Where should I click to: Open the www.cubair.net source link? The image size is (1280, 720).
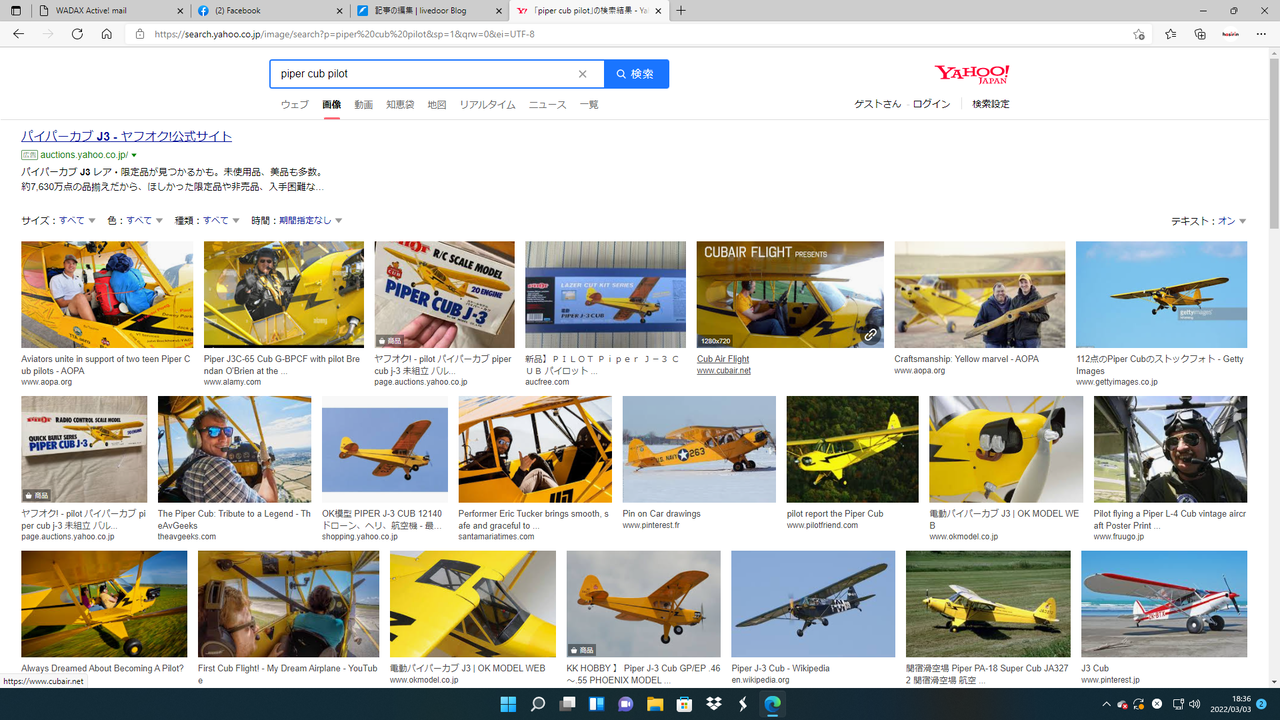click(x=724, y=371)
